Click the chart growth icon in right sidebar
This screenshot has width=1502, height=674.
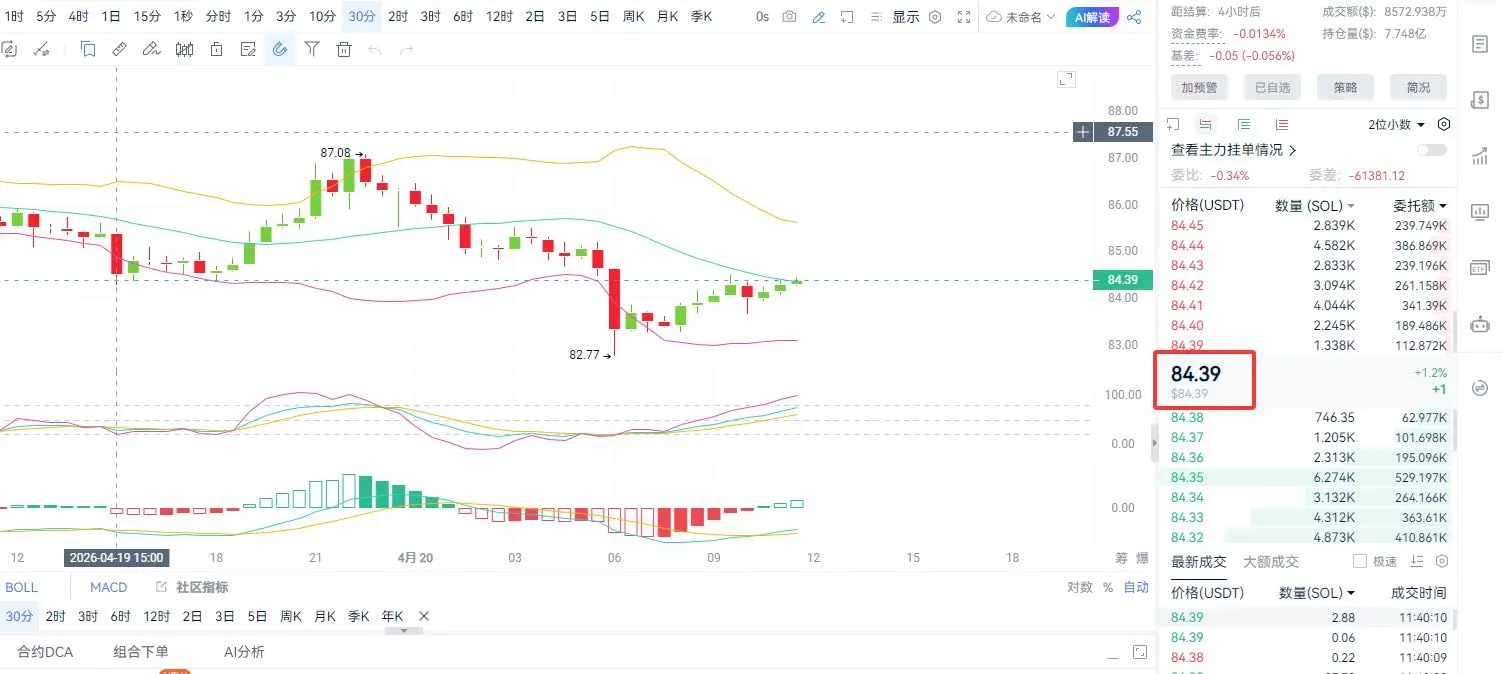point(1480,156)
